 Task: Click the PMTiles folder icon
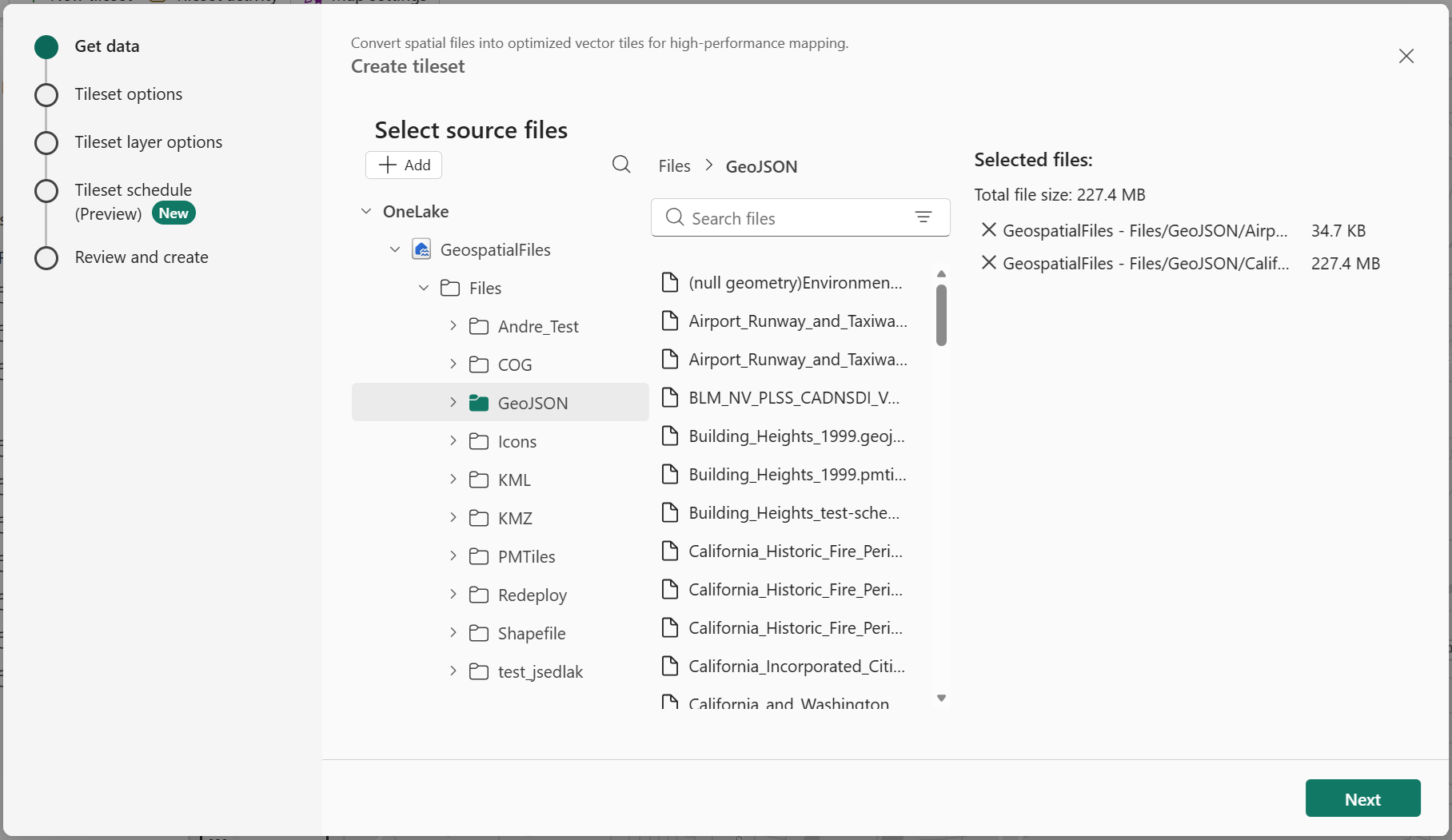tap(479, 556)
